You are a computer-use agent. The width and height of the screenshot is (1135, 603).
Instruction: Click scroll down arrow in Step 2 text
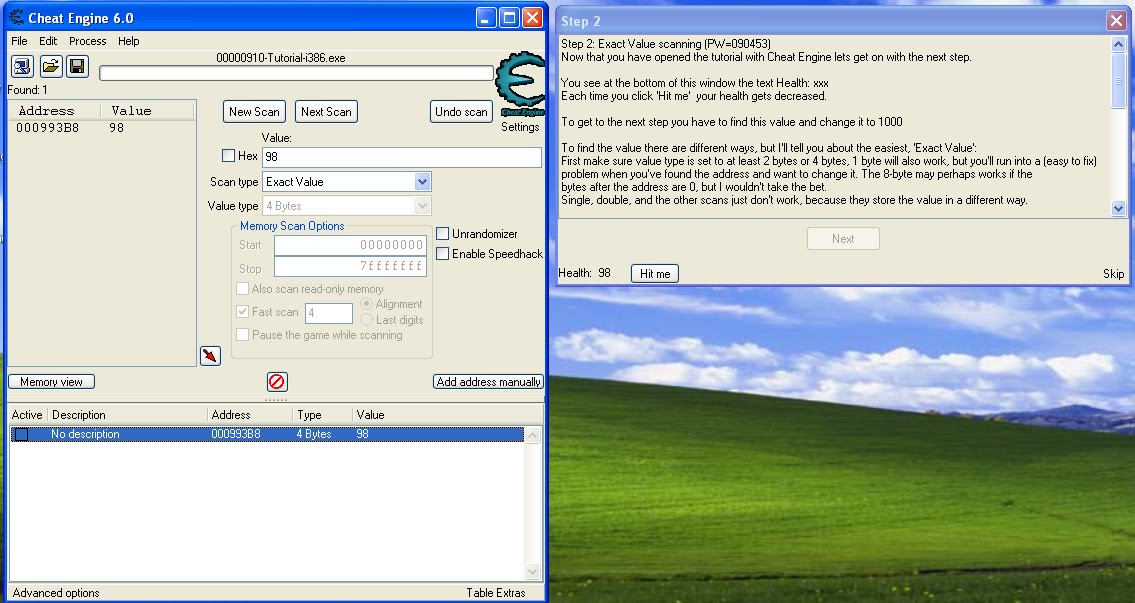[1118, 208]
